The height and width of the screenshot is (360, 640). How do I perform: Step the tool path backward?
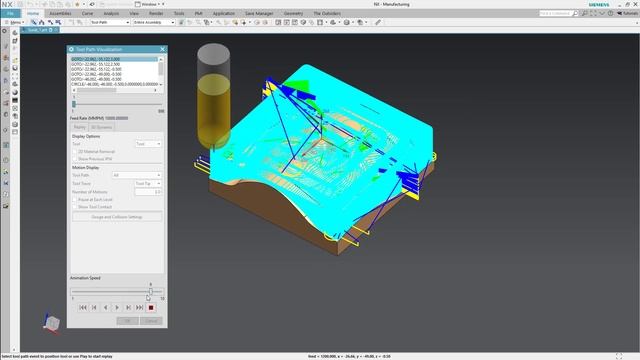106,307
